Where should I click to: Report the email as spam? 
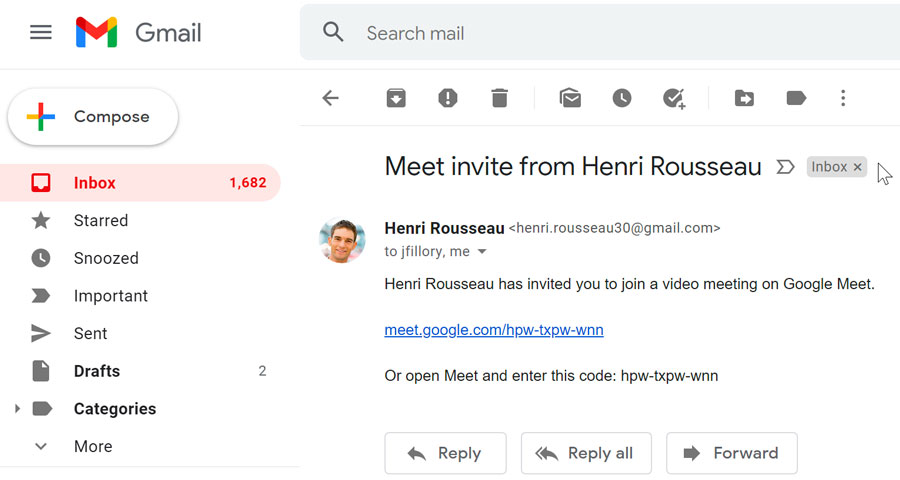[x=448, y=98]
